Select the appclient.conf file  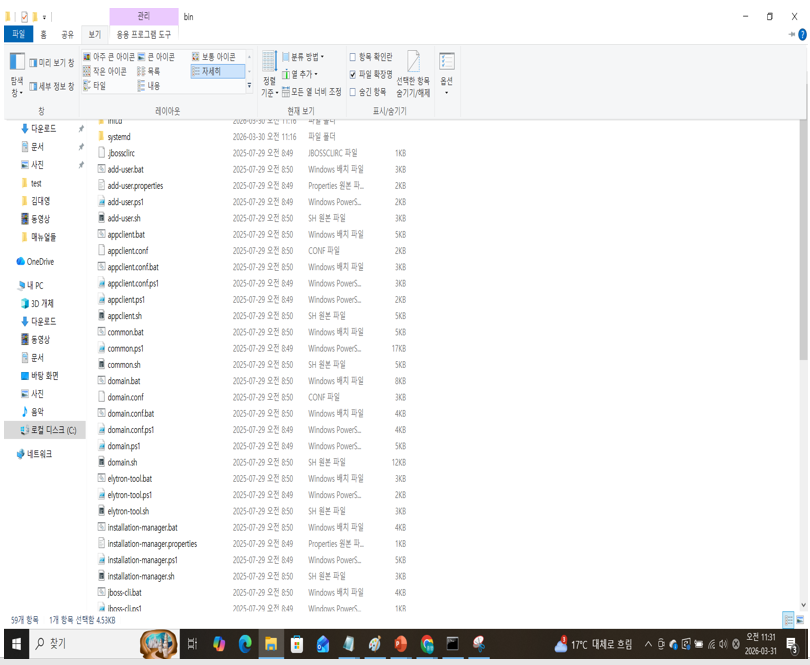point(128,251)
